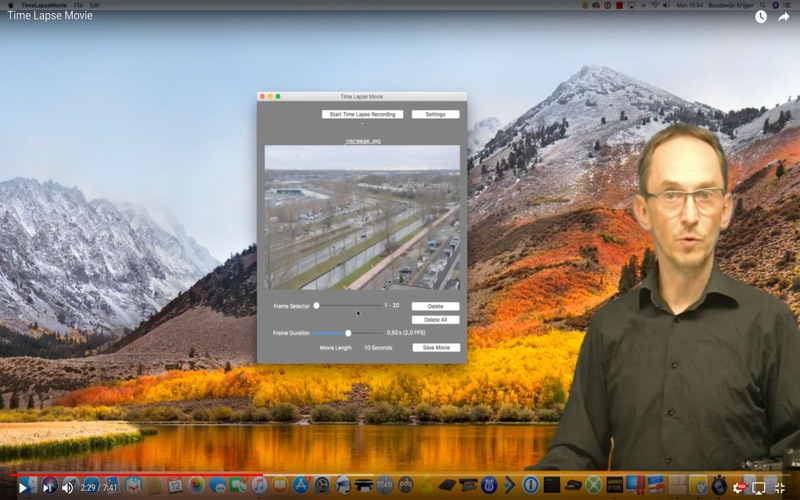Click the Wi-Fi icon in the menu bar
Viewport: 800px width, 500px height.
[655, 5]
